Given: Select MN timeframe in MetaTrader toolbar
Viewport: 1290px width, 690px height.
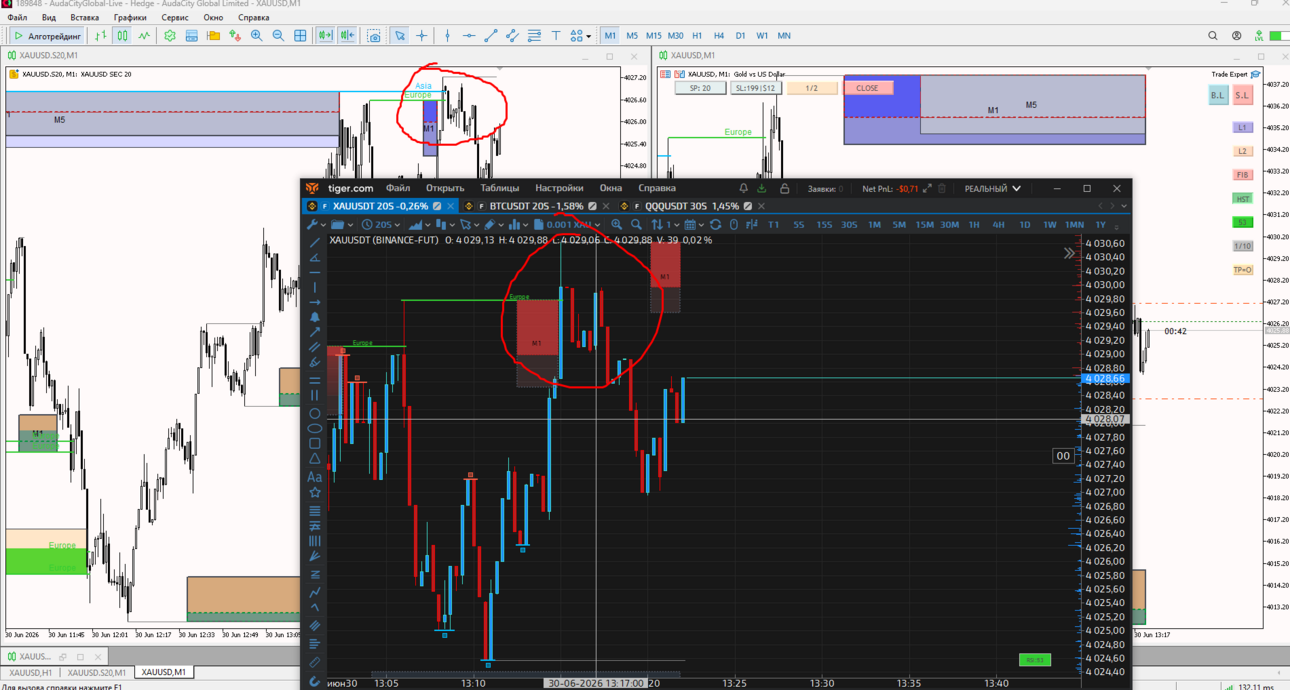Looking at the screenshot, I should (784, 36).
